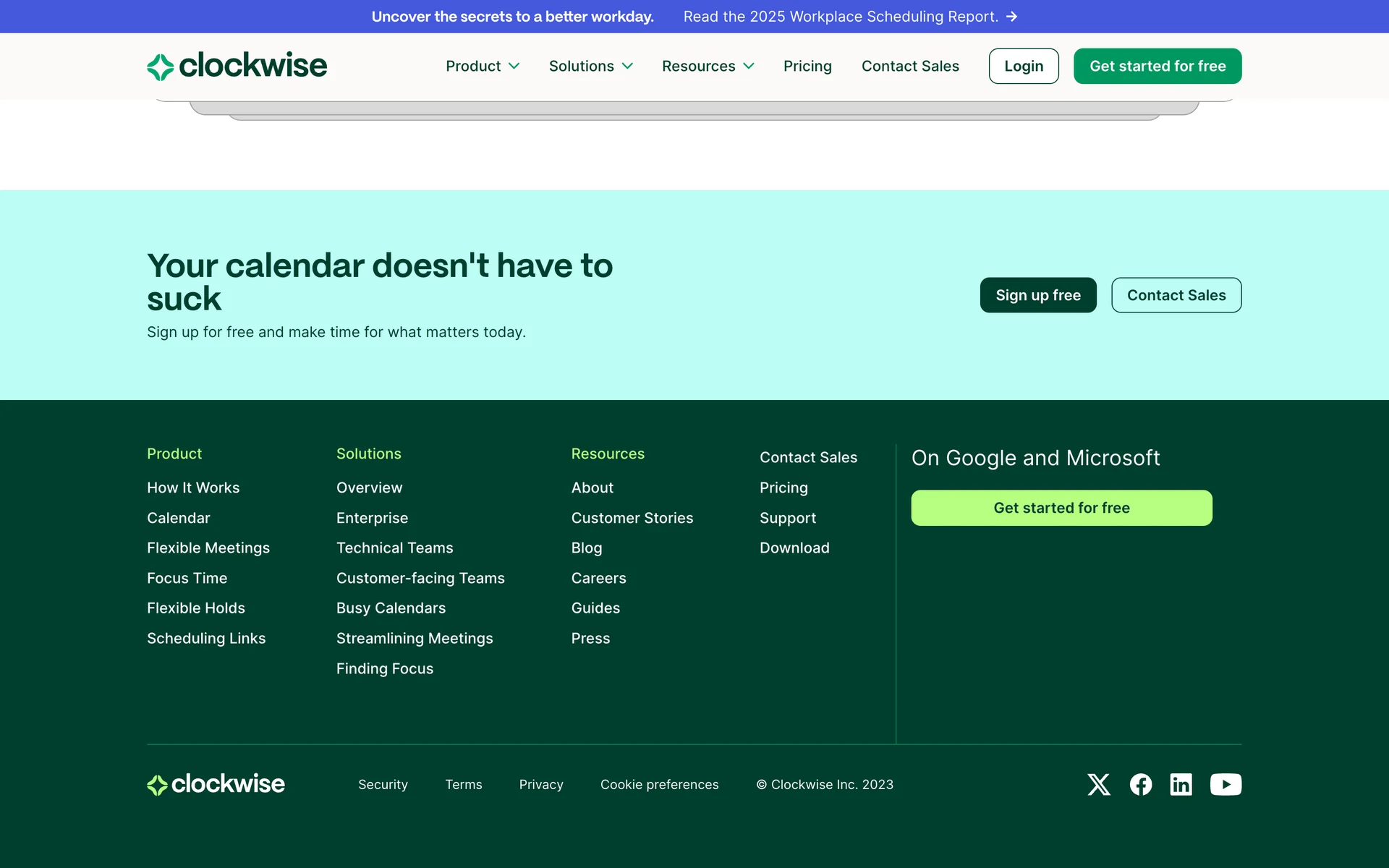Image resolution: width=1389 pixels, height=868 pixels.
Task: Click the dark Sign up free button
Action: 1037,295
